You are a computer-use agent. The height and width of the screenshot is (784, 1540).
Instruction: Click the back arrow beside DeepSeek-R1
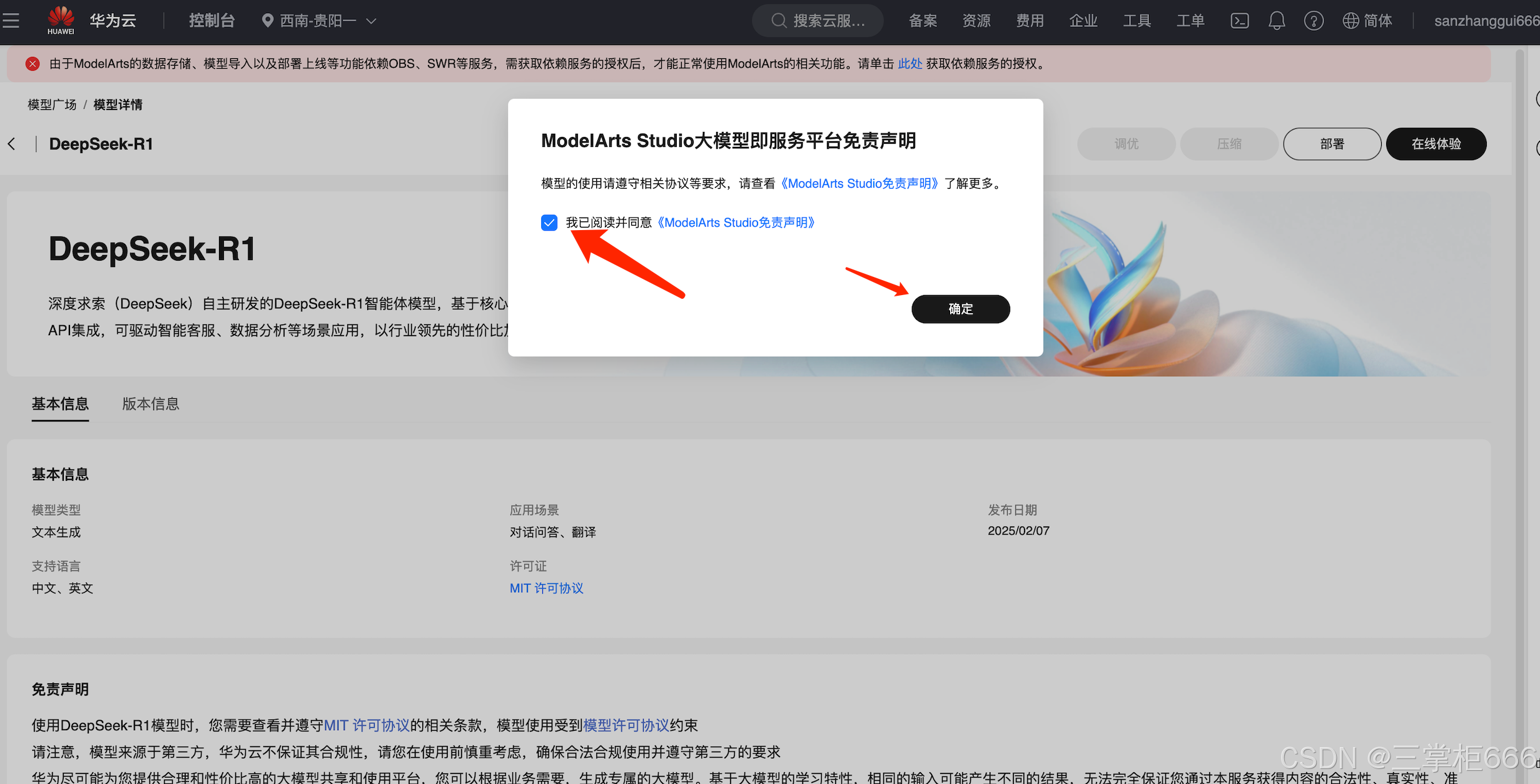pyautogui.click(x=12, y=144)
